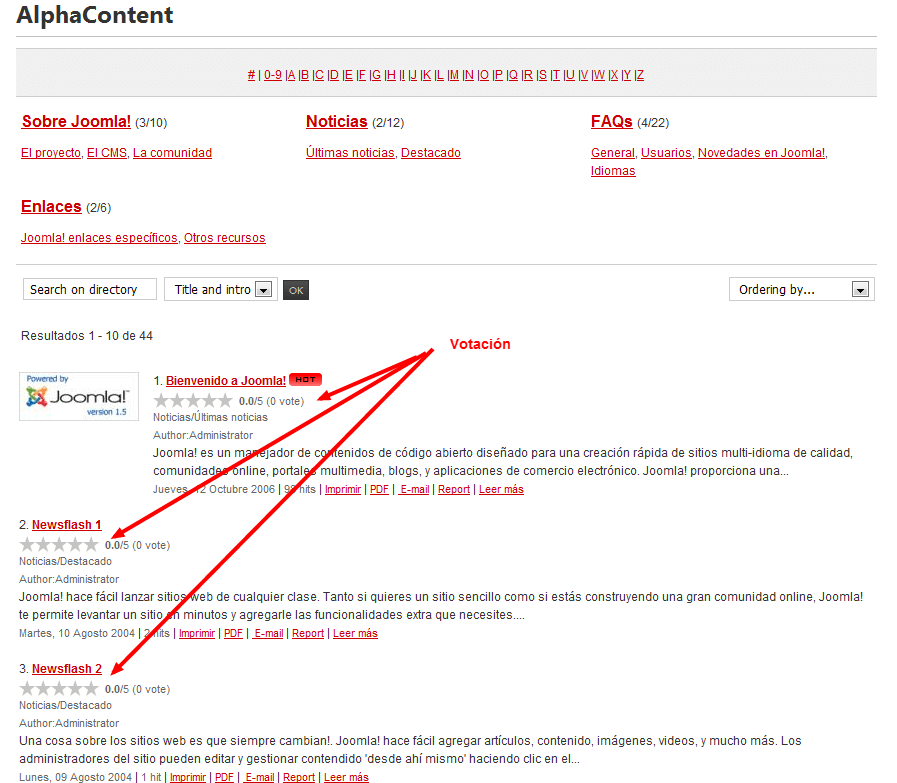Click Leer más for Bienvenido a Joomla!
Image resolution: width=897 pixels, height=783 pixels.
(501, 489)
